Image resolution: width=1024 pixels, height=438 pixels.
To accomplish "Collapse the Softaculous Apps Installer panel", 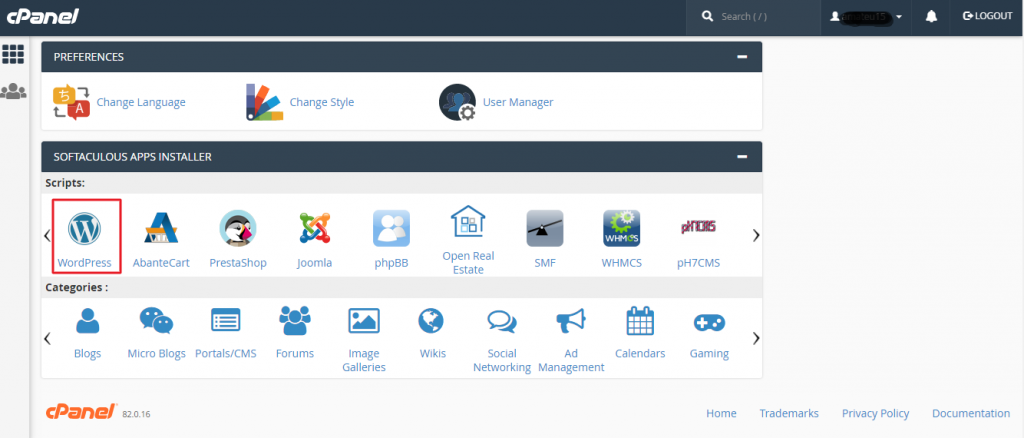I will tap(742, 157).
